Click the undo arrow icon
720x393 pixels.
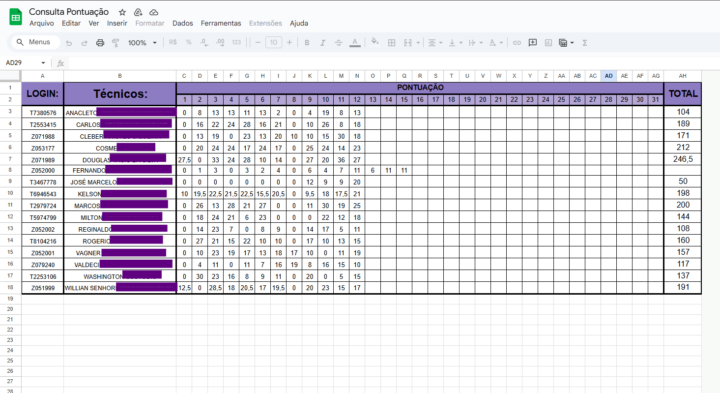coord(69,43)
